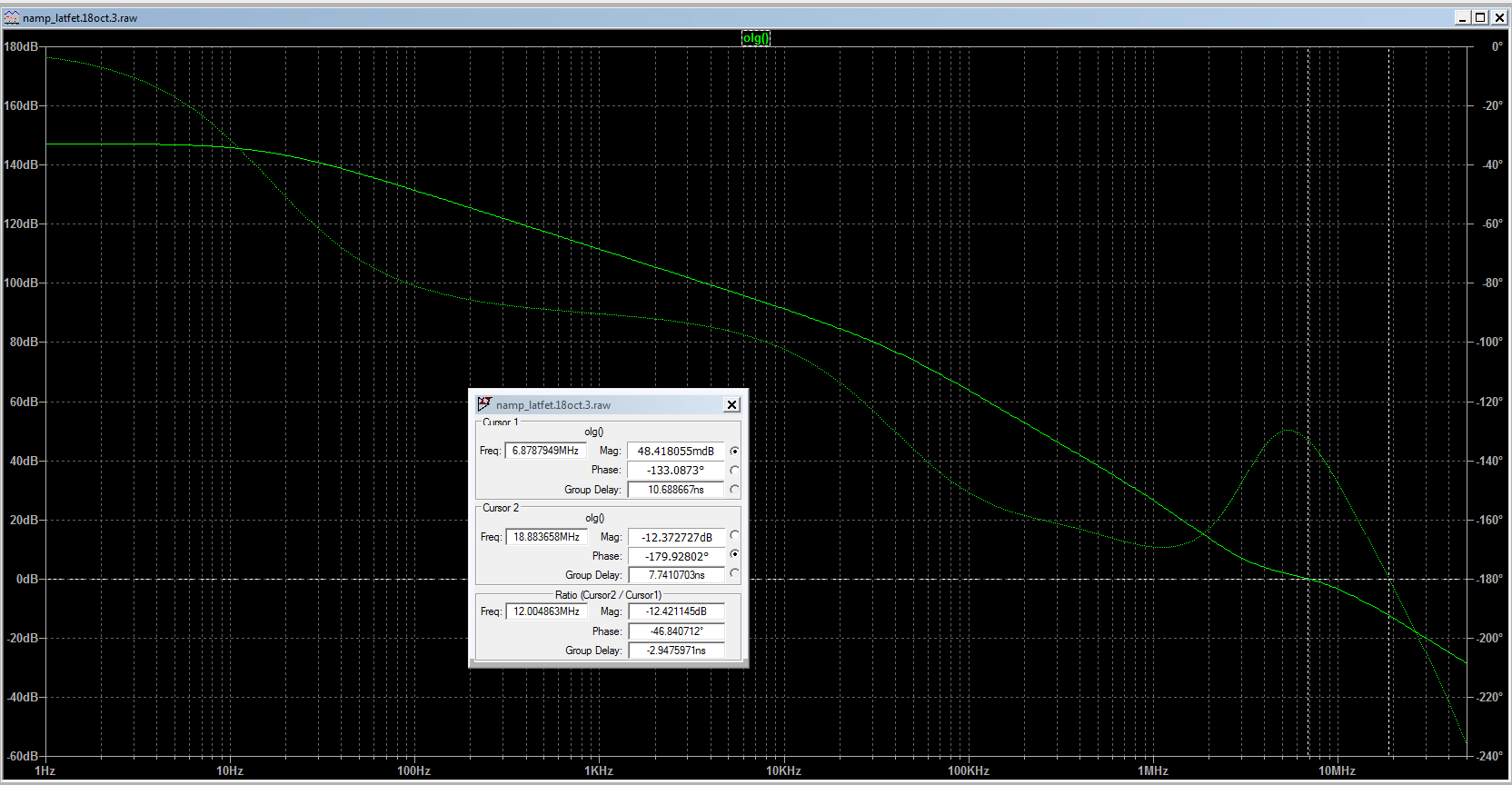Select Cursor 2 Group Delay radio button
The width and height of the screenshot is (1512, 785).
click(734, 573)
